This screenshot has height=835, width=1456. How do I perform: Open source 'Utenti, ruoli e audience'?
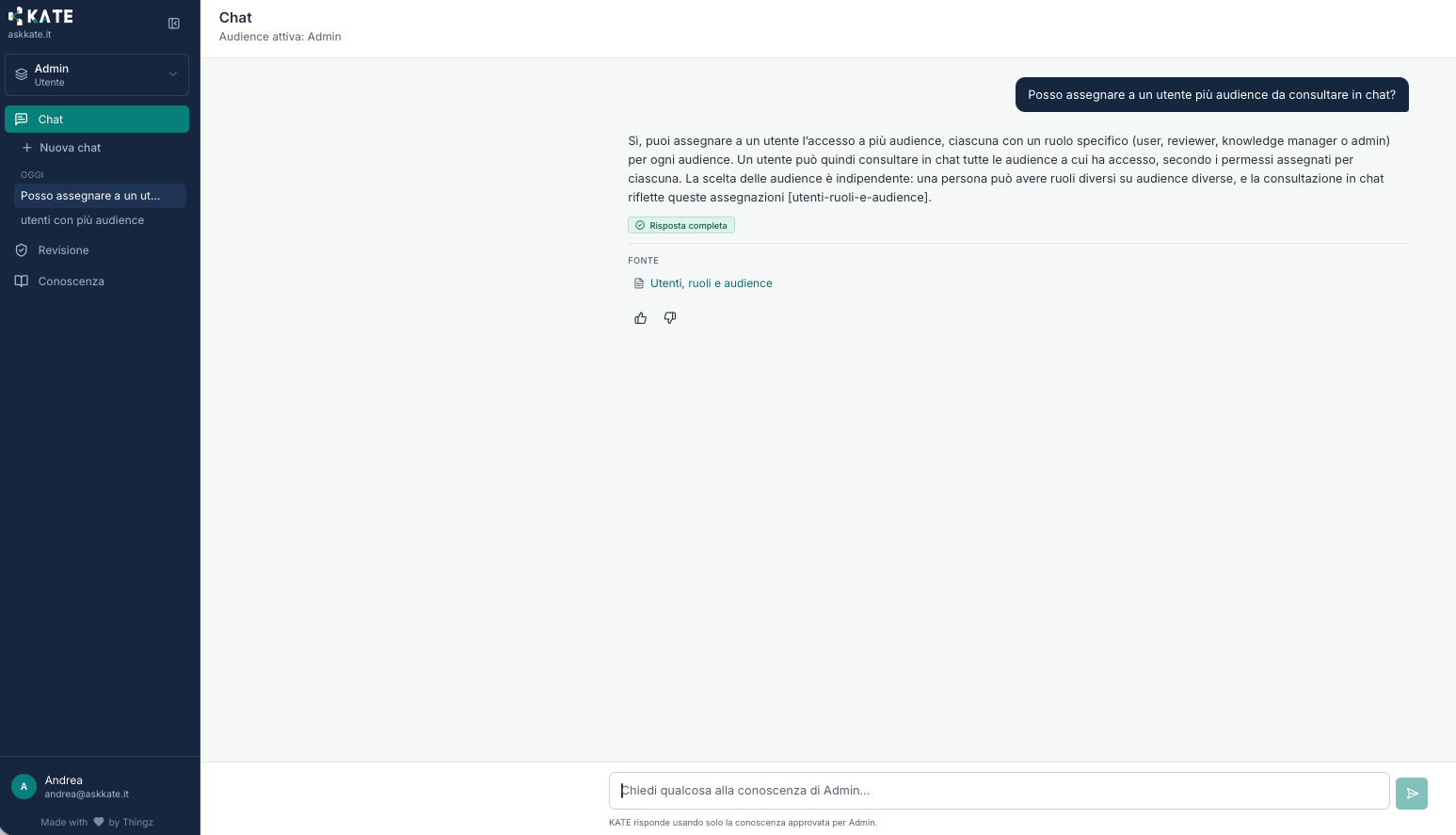pyautogui.click(x=711, y=283)
